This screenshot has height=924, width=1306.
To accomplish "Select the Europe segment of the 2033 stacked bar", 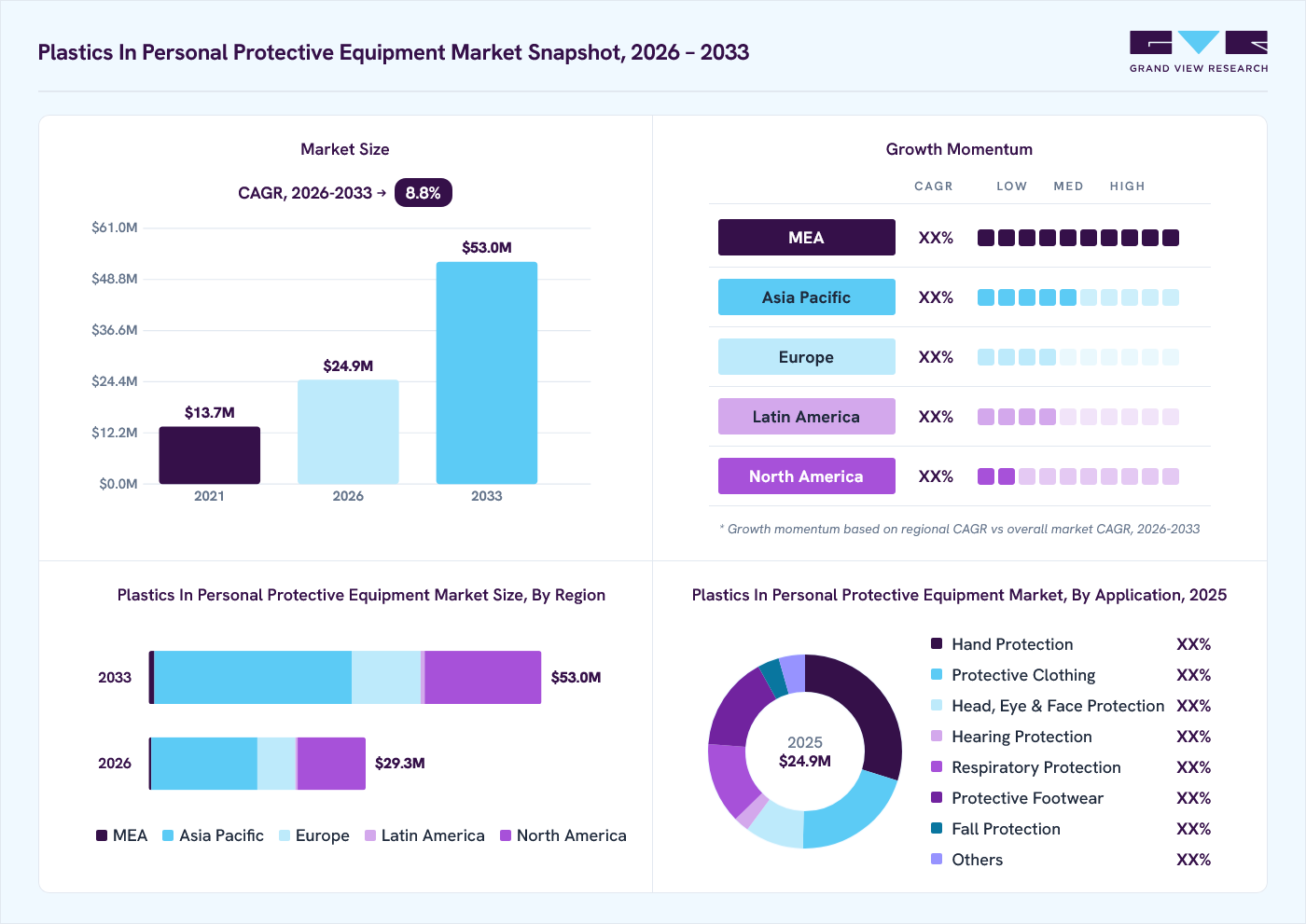I will (x=386, y=678).
